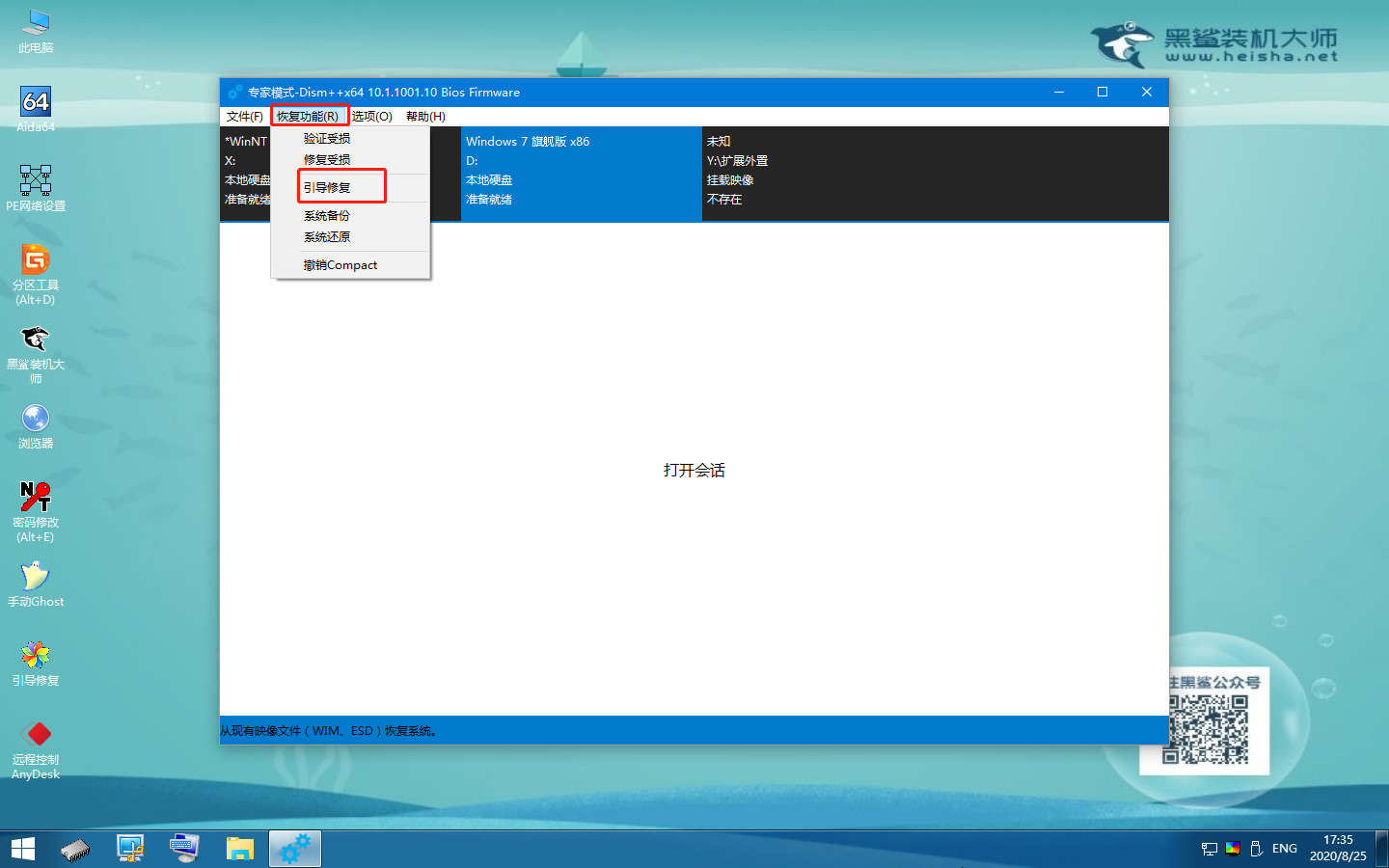This screenshot has width=1389, height=868.
Task: Click the Windows Start button
Action: (x=23, y=849)
